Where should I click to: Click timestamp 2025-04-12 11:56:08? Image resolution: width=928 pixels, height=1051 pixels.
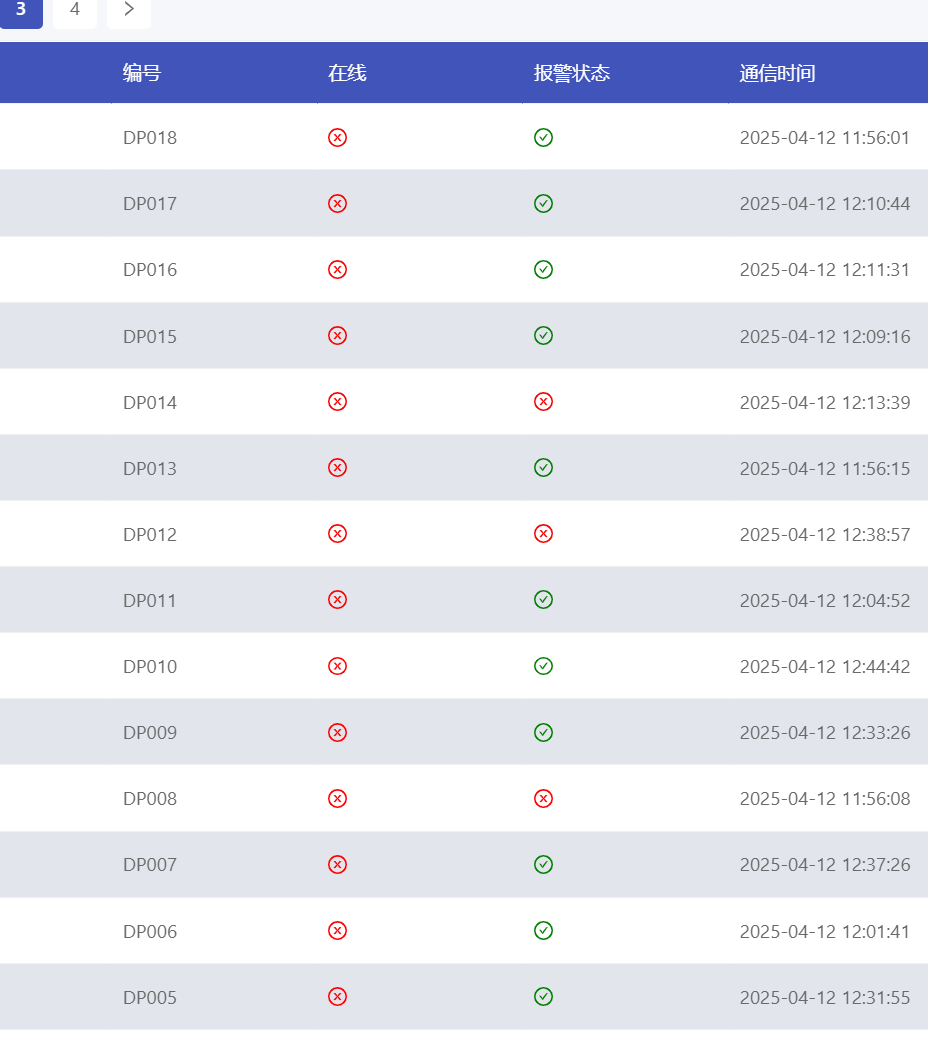(825, 798)
